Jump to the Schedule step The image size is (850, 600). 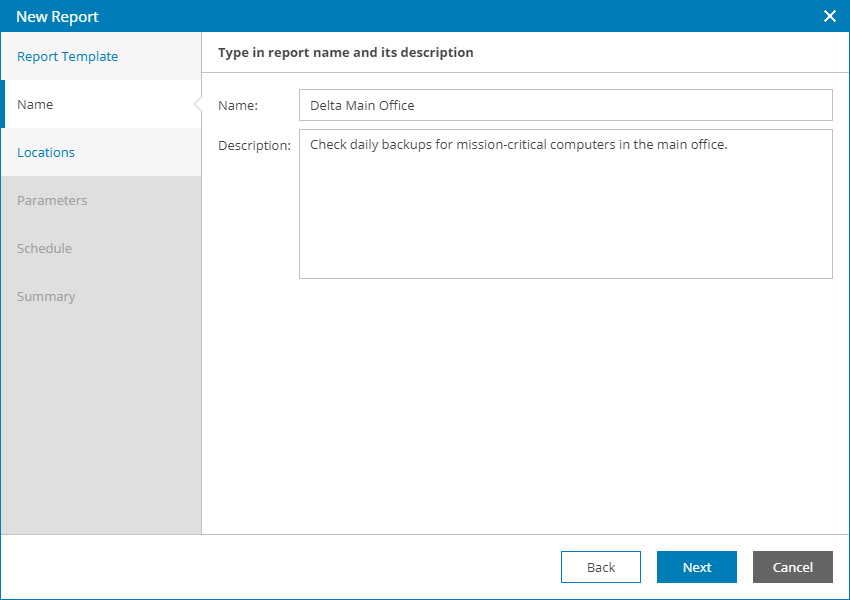[44, 249]
